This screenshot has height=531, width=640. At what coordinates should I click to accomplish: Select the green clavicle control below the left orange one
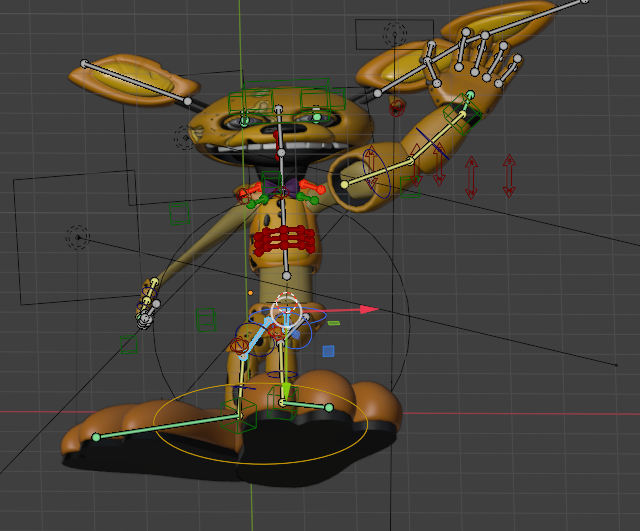click(258, 202)
